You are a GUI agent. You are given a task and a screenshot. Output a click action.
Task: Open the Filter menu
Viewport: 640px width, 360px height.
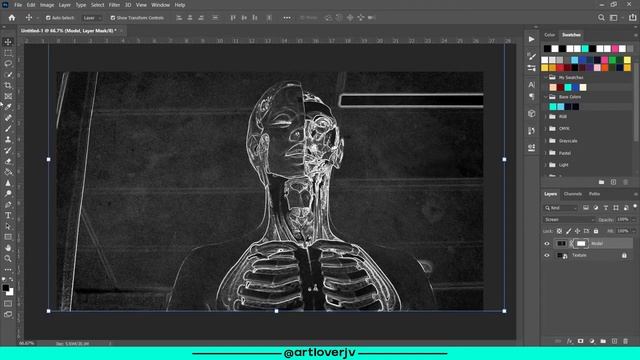(114, 5)
